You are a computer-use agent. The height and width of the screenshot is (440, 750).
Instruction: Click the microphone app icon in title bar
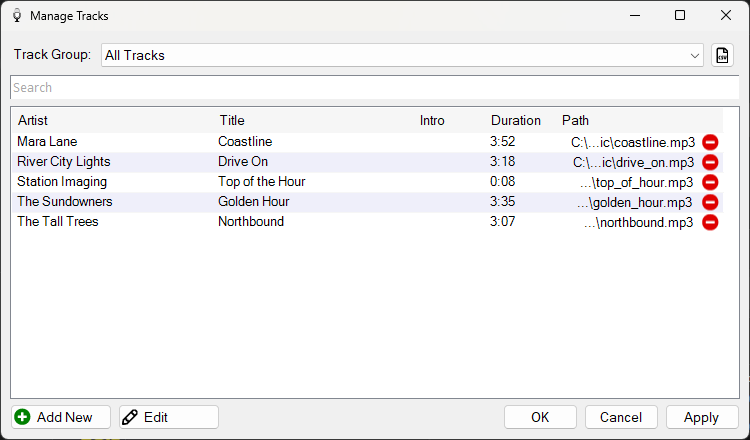[x=17, y=16]
